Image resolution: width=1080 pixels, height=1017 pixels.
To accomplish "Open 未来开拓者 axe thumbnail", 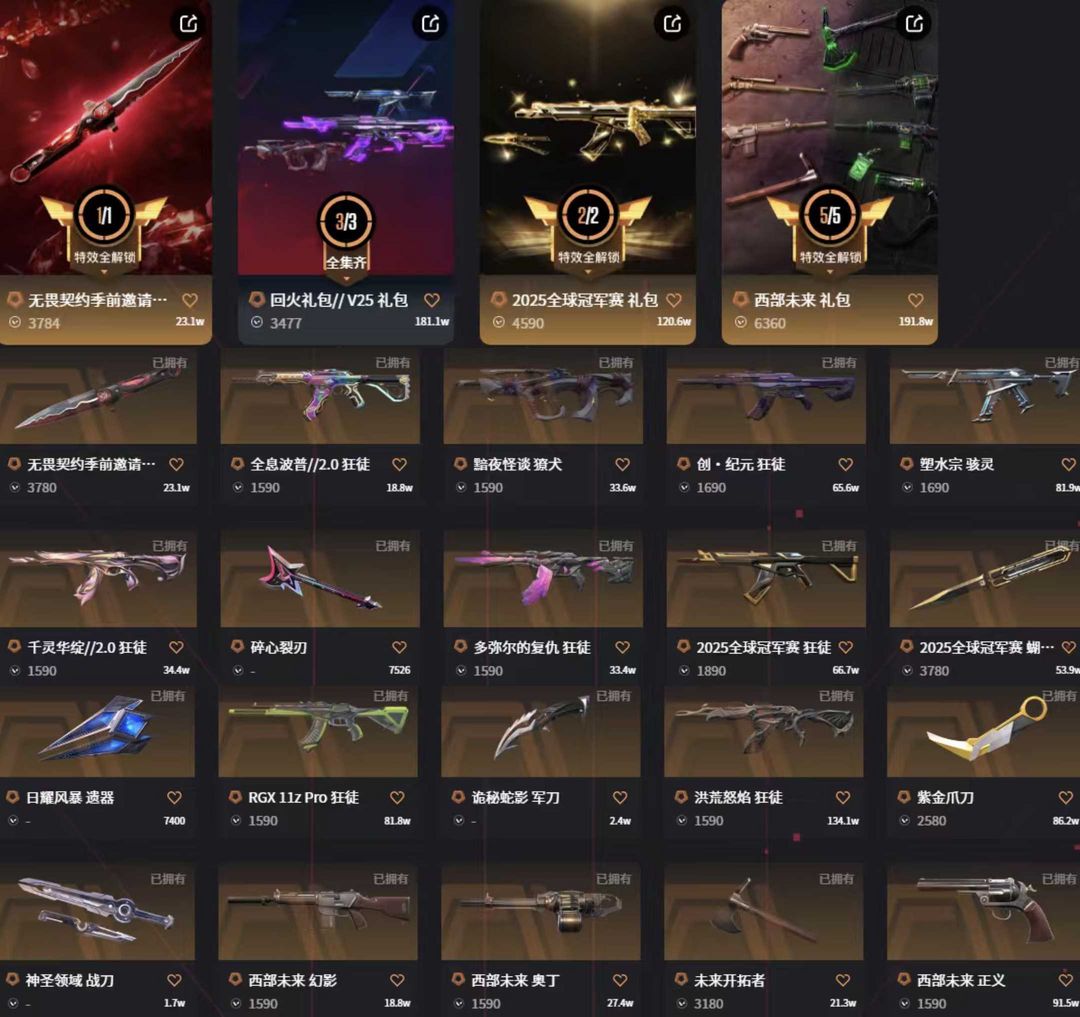I will tap(763, 914).
